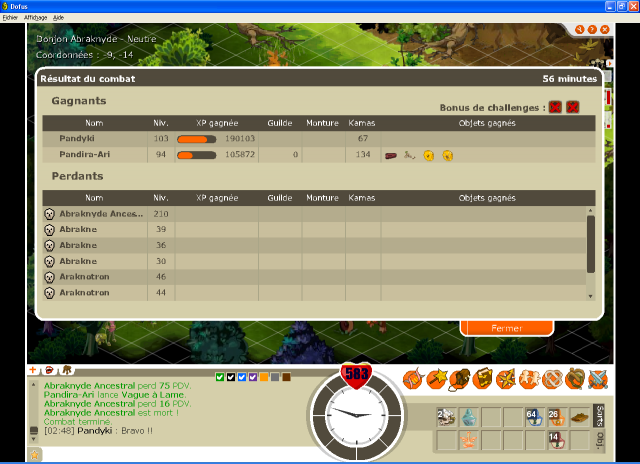Click Pandyki's XP progress bar
Screen dimensions: 640x464
[196, 139]
